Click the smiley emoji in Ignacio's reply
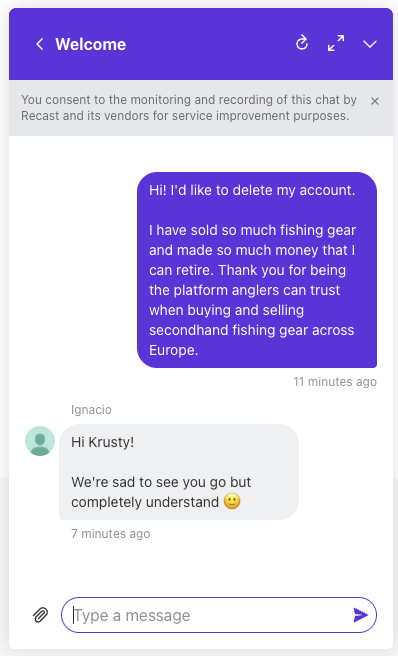This screenshot has width=398, height=656. pyautogui.click(x=232, y=501)
